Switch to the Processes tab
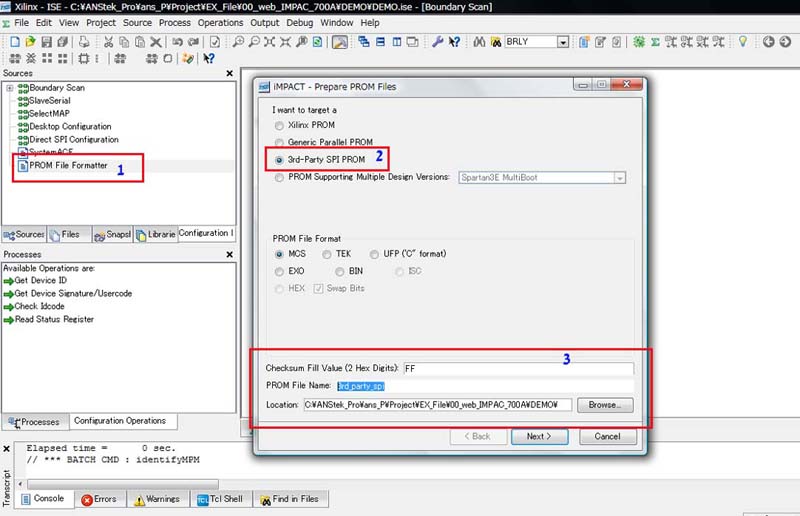800x516 pixels. click(35, 422)
